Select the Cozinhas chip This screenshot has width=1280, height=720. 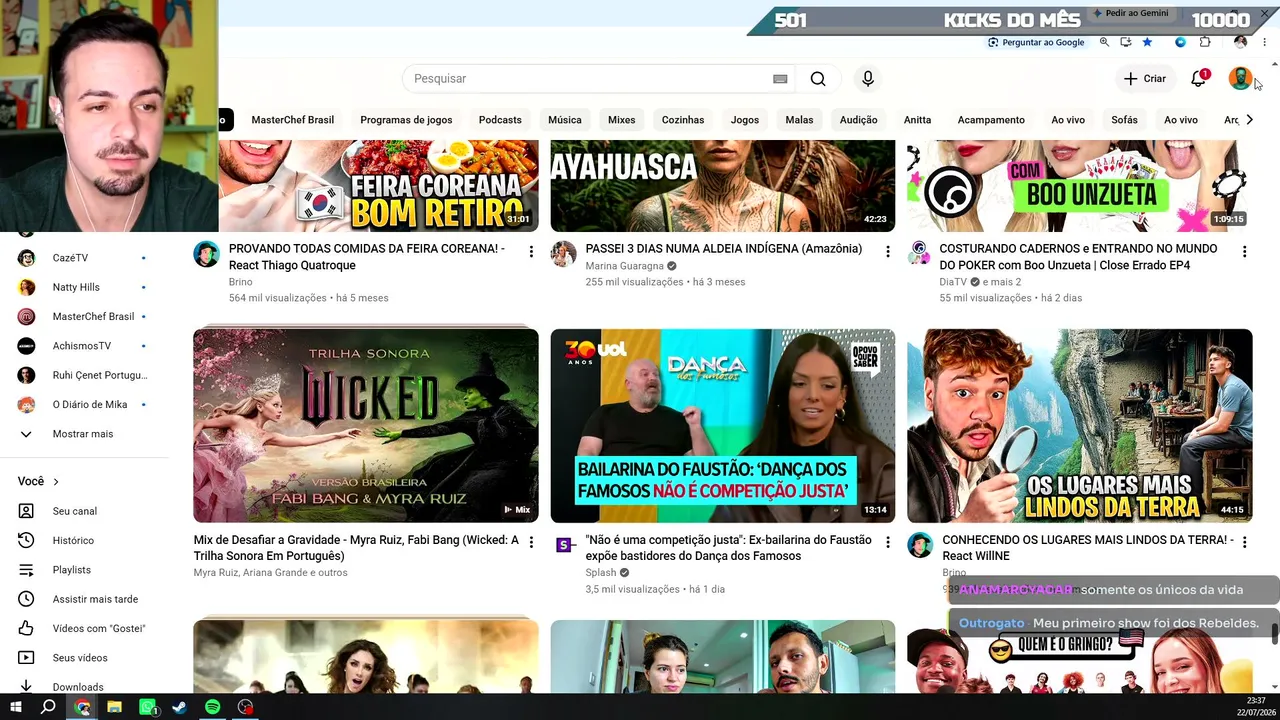683,120
